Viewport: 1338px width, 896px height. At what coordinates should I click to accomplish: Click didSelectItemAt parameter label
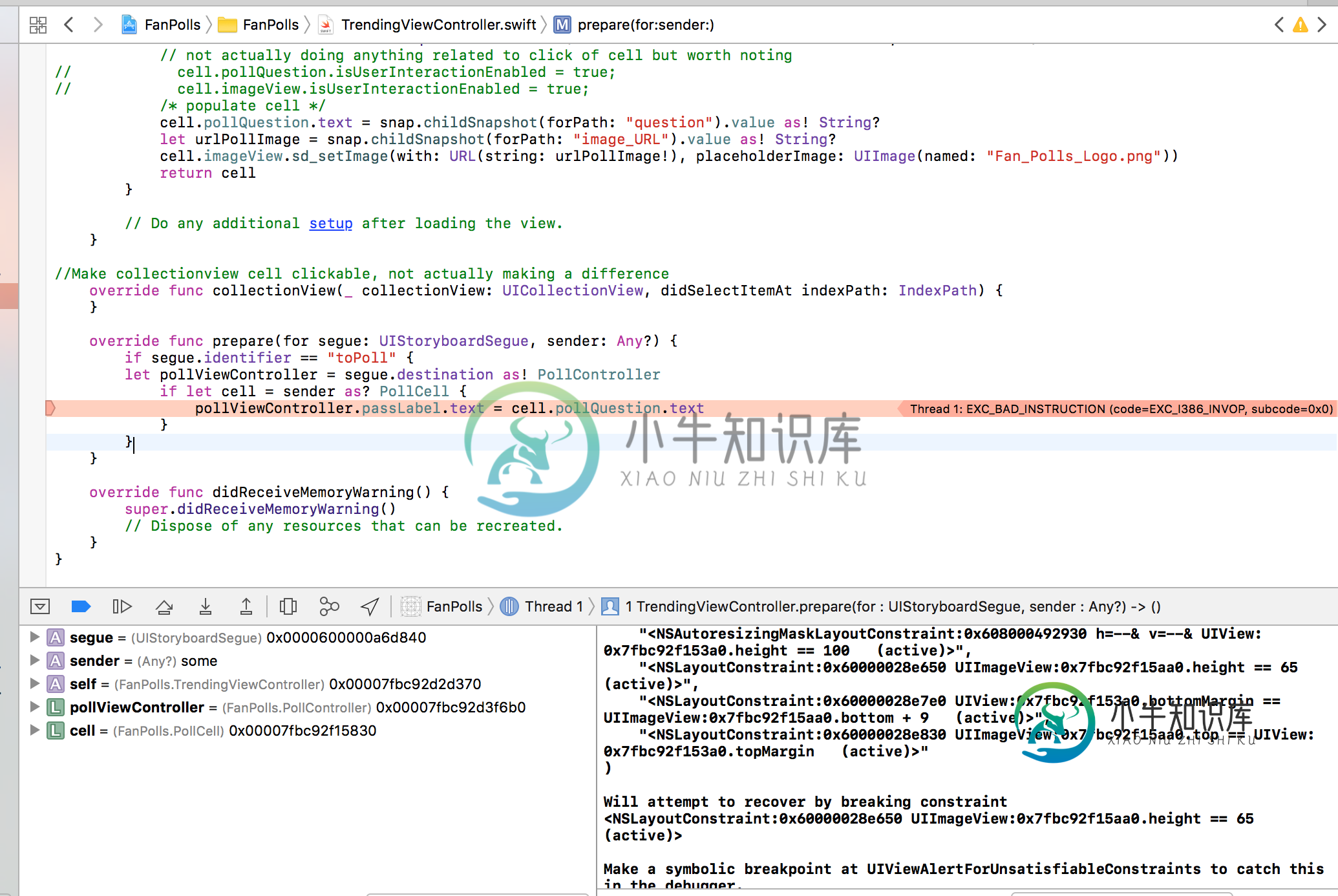click(727, 291)
